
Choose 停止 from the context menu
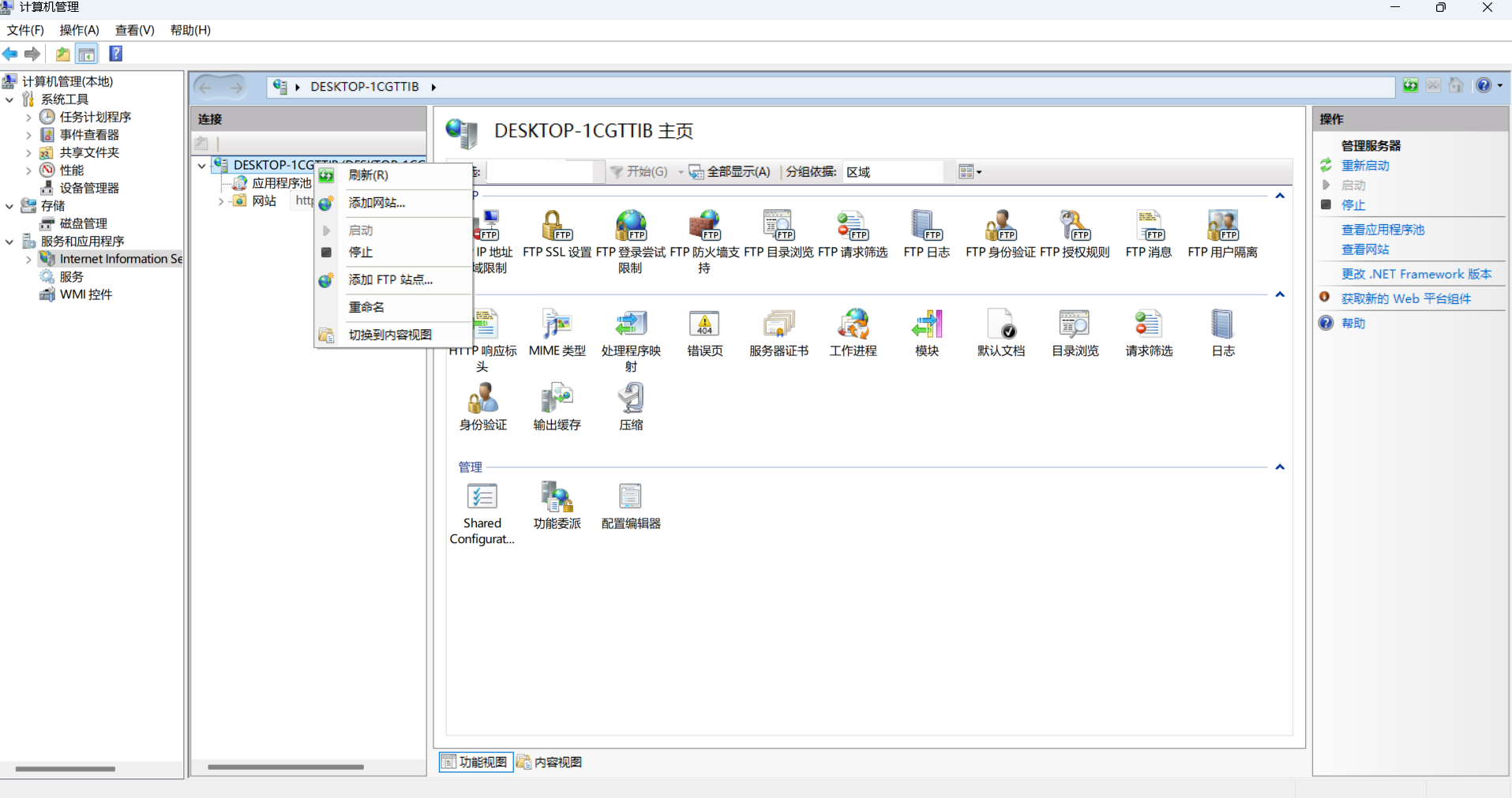pyautogui.click(x=393, y=253)
